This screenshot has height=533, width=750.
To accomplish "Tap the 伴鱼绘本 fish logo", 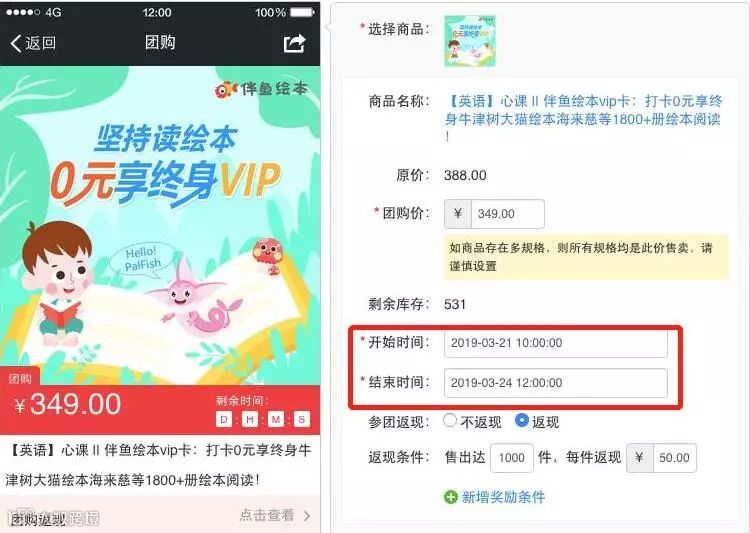I will pyautogui.click(x=226, y=89).
